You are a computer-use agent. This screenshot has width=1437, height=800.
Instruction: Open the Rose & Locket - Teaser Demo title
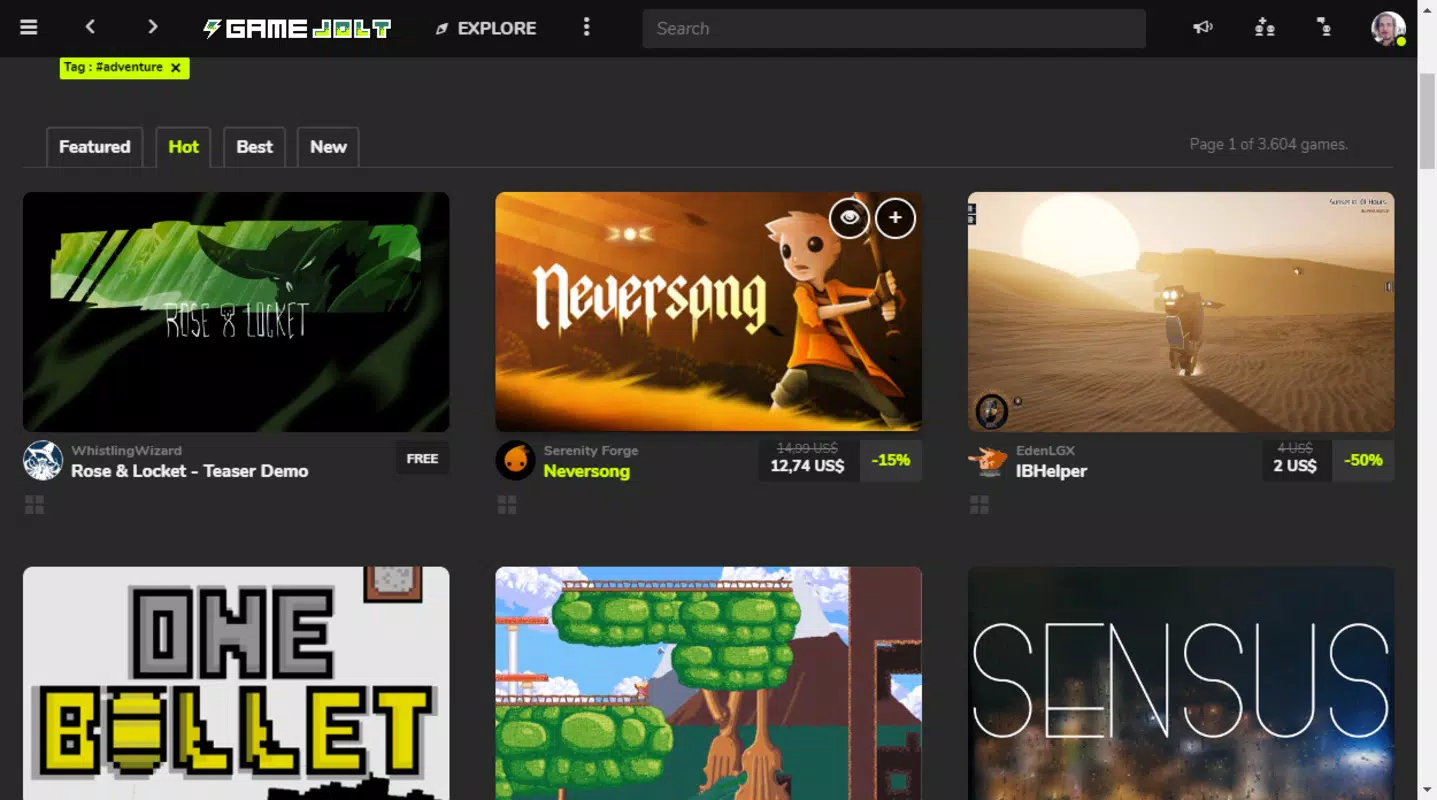[x=190, y=471]
